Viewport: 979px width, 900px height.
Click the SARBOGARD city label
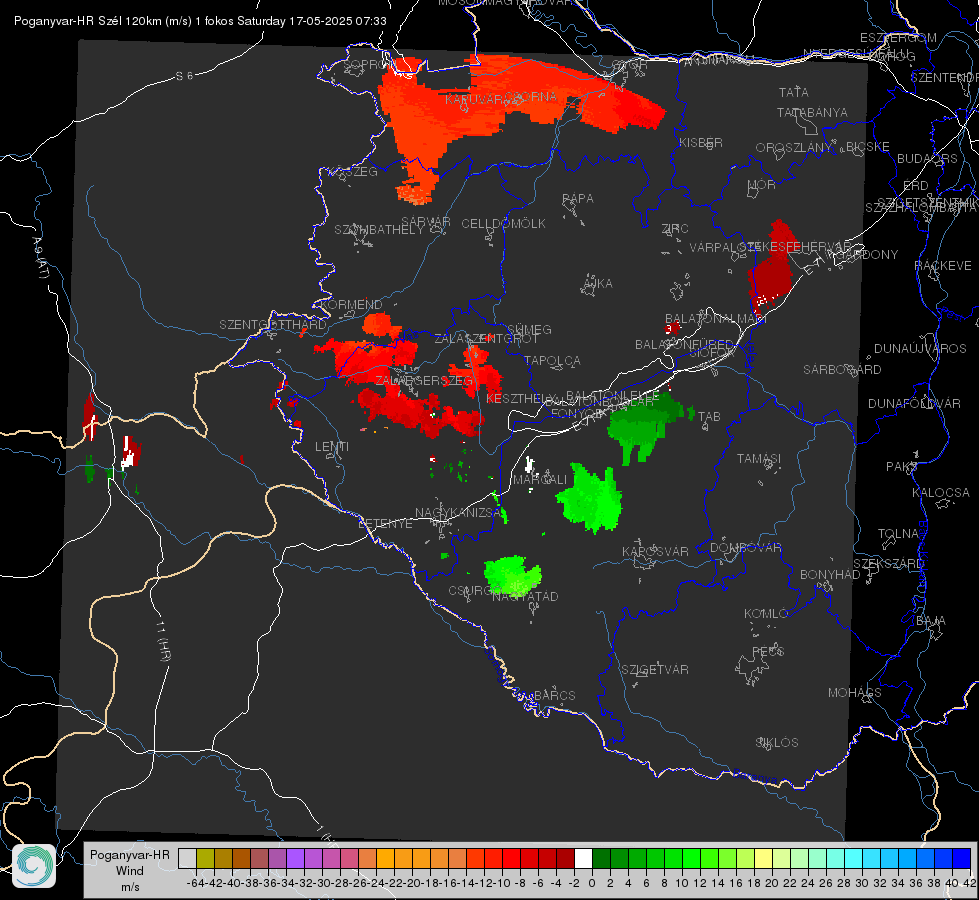click(x=842, y=370)
